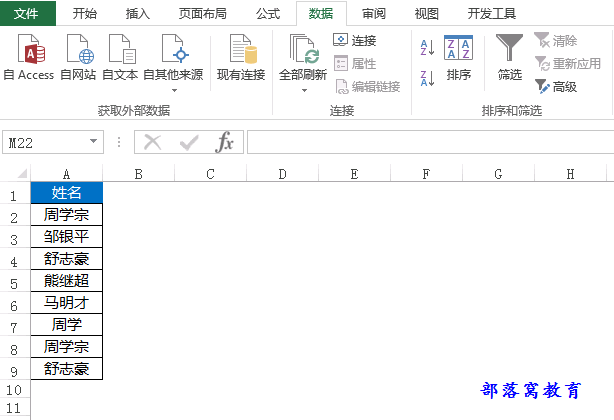This screenshot has width=614, height=420.
Task: Switch to the 开发工具 tab
Action: [491, 14]
